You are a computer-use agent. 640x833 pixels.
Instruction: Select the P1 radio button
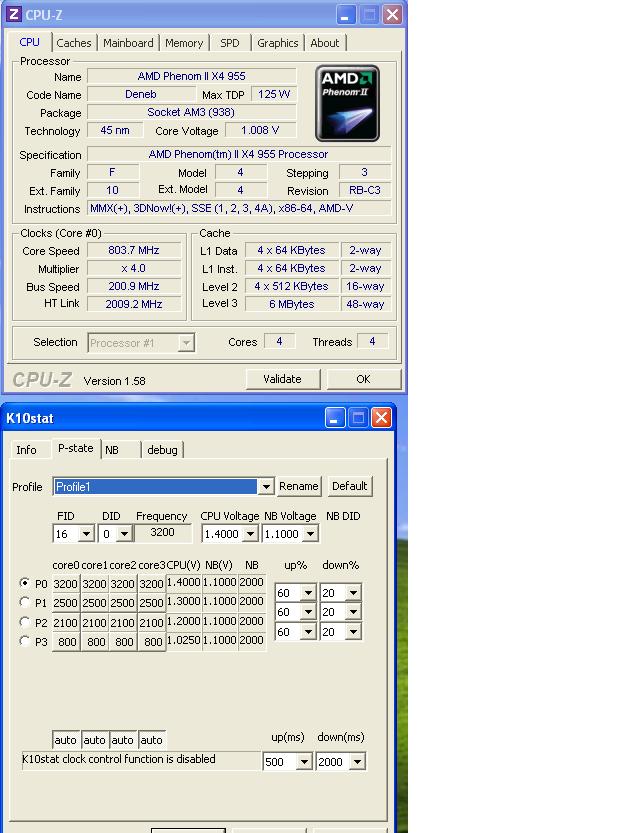(24, 602)
